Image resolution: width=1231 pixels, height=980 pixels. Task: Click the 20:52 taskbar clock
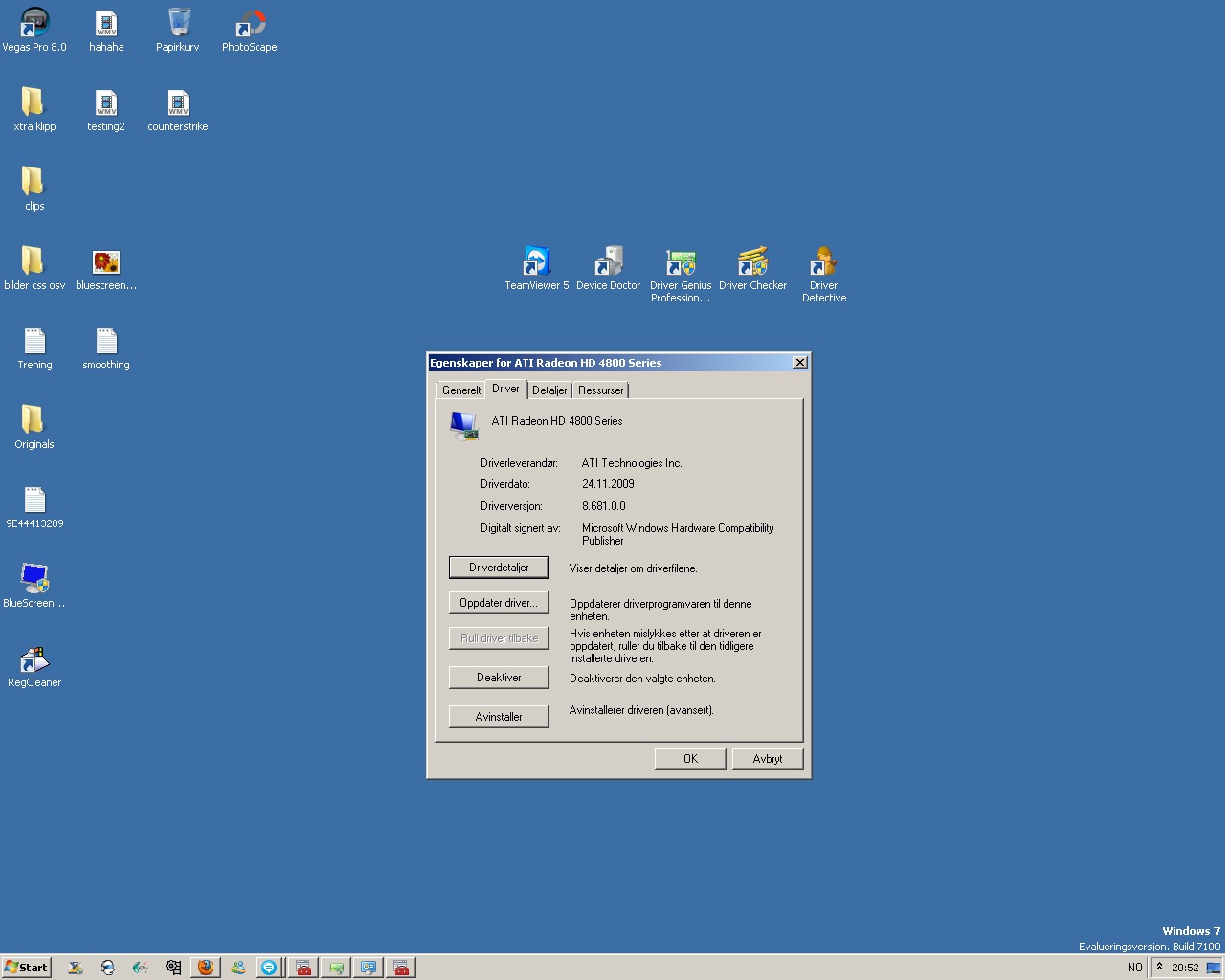pyautogui.click(x=1185, y=968)
